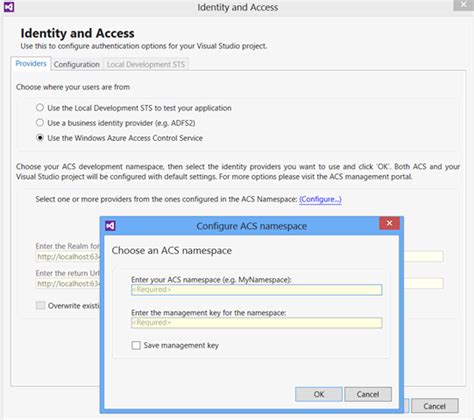The image size is (474, 420).
Task: Toggle the Overwrite existing checkbox
Action: tap(40, 305)
